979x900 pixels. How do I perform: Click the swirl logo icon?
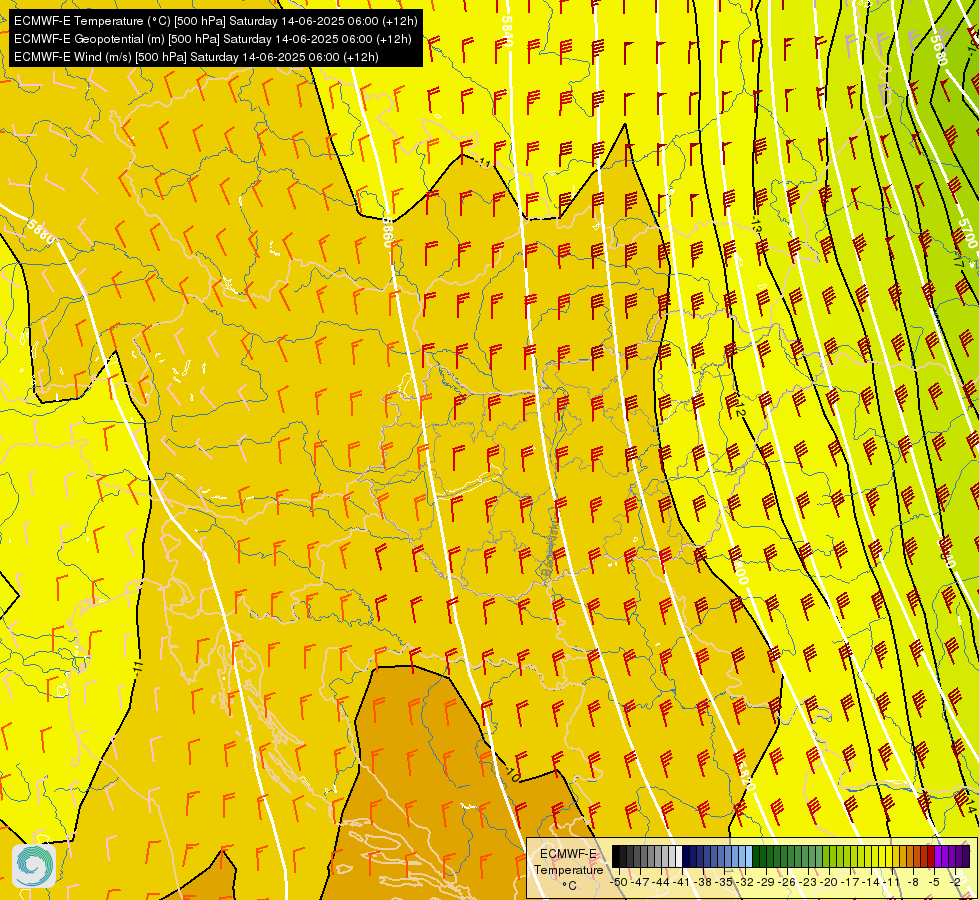(34, 865)
